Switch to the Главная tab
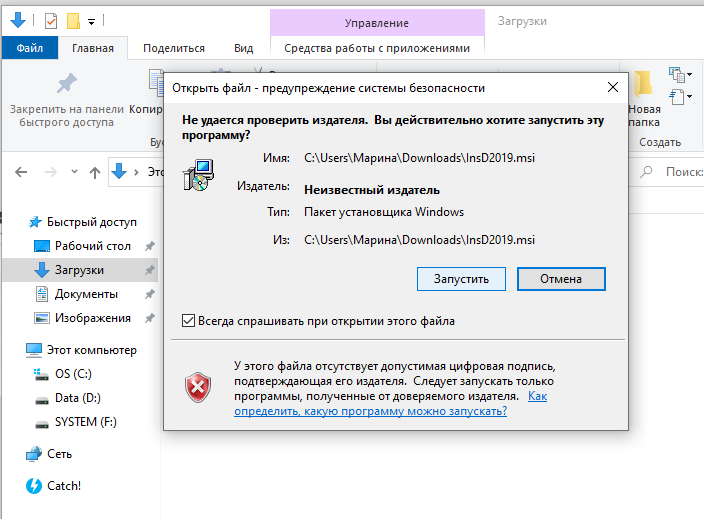 [x=93, y=48]
